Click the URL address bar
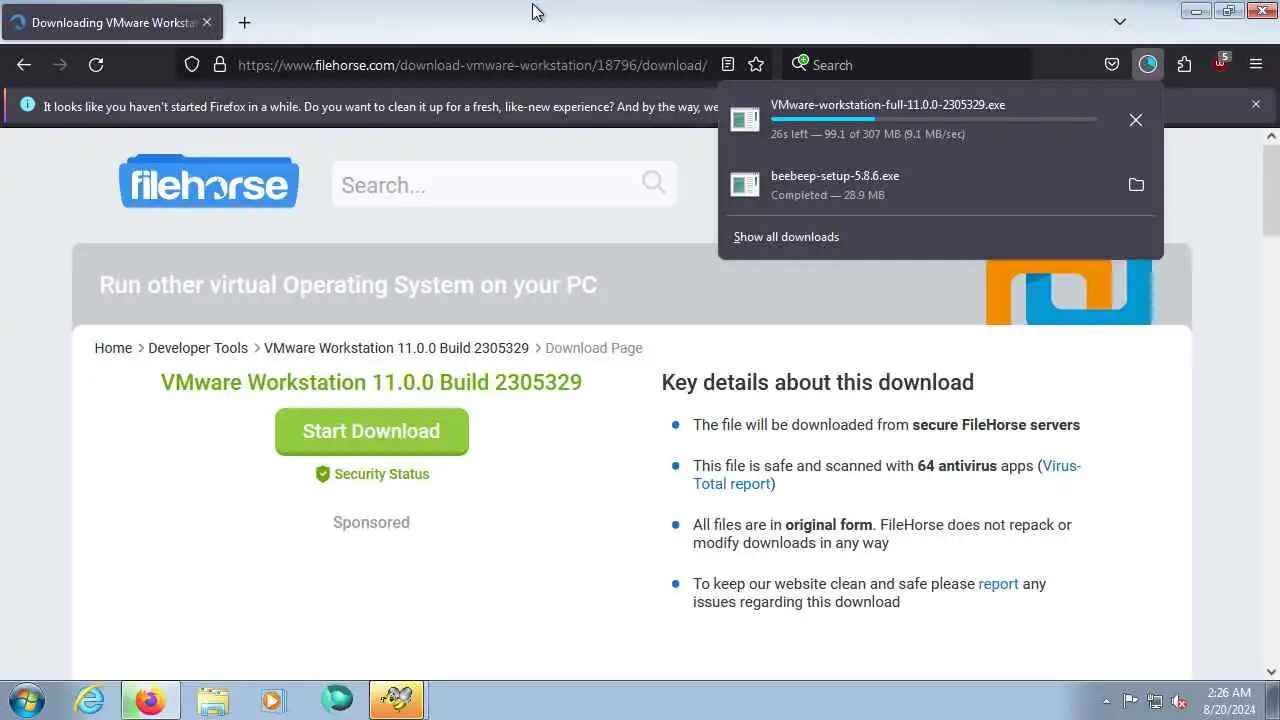The width and height of the screenshot is (1280, 720). tap(472, 64)
